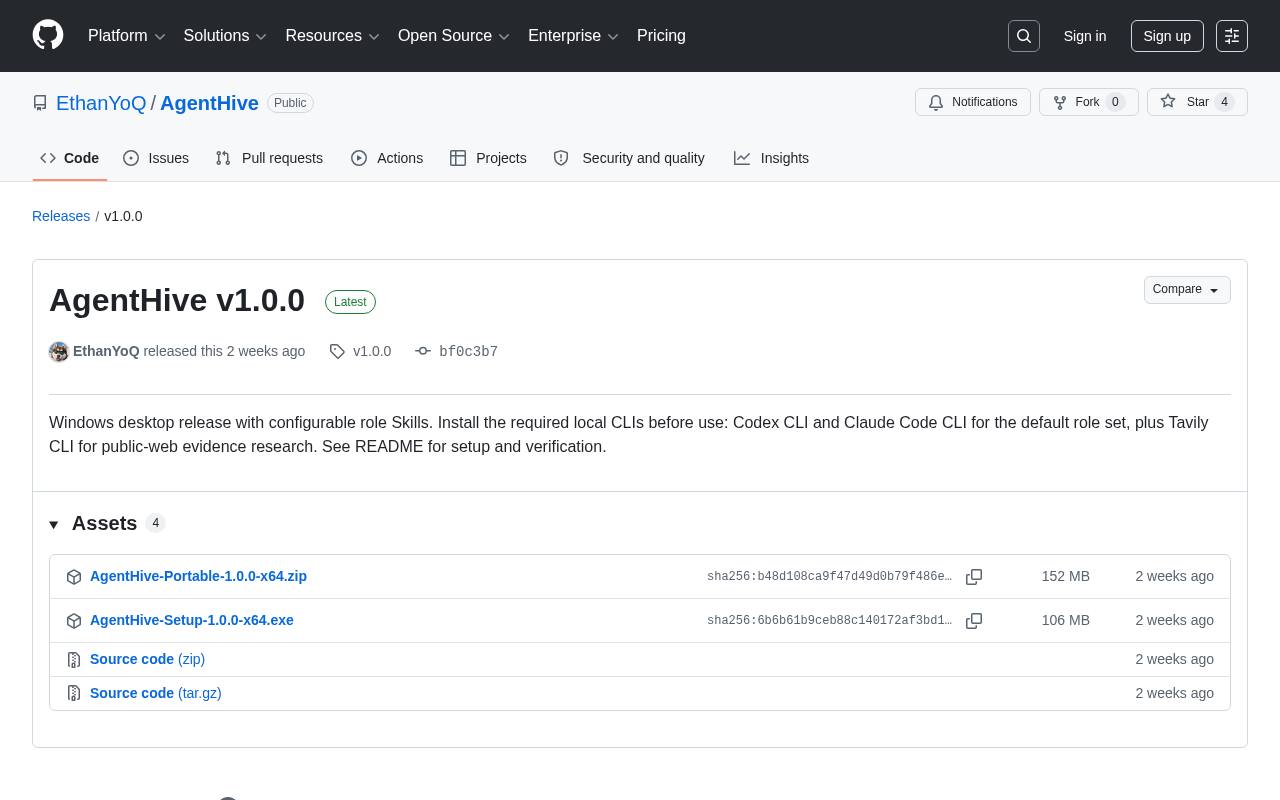Viewport: 1280px width, 800px height.
Task: Expand the Open Source menu
Action: click(454, 36)
